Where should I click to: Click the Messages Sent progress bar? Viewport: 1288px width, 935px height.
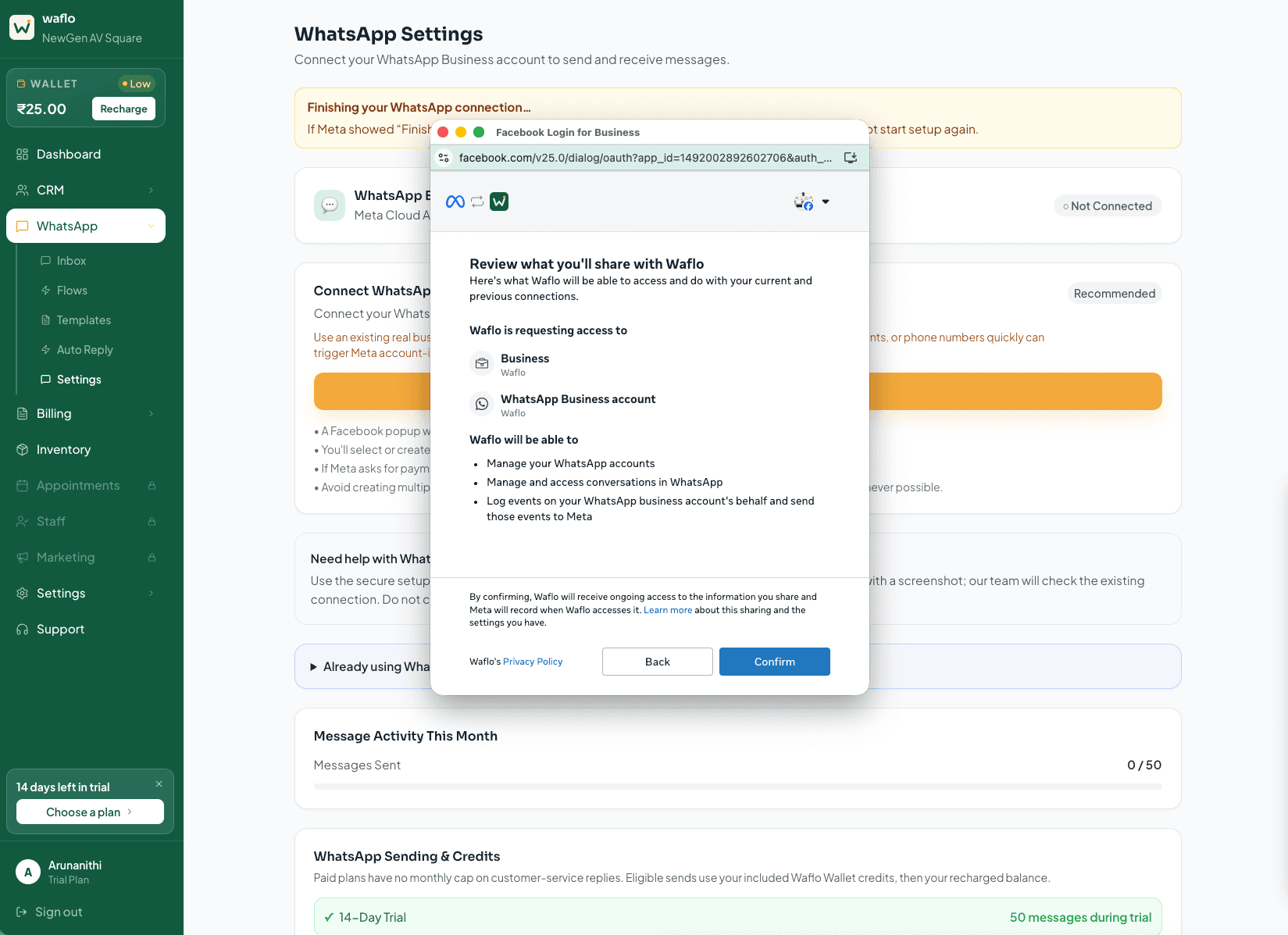click(x=738, y=787)
